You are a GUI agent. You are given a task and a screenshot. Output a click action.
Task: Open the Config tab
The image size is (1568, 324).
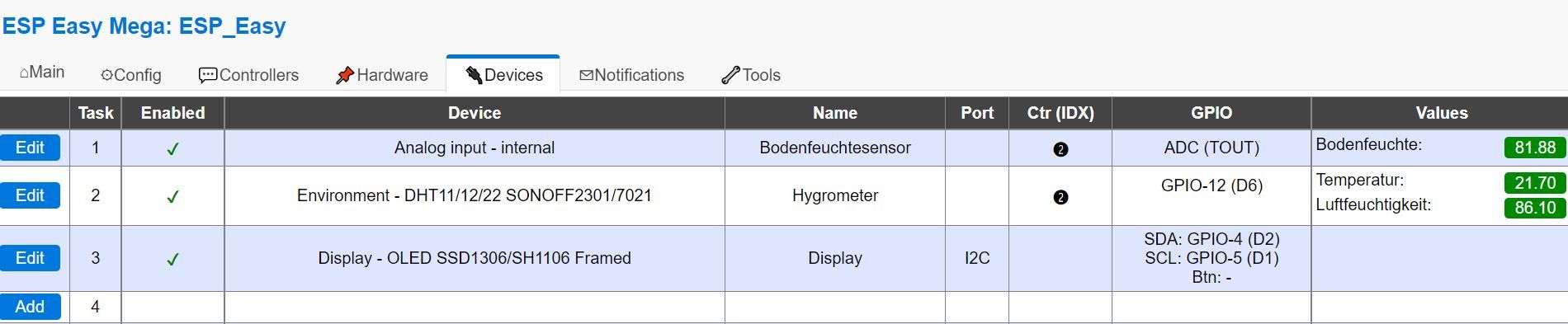(x=131, y=75)
